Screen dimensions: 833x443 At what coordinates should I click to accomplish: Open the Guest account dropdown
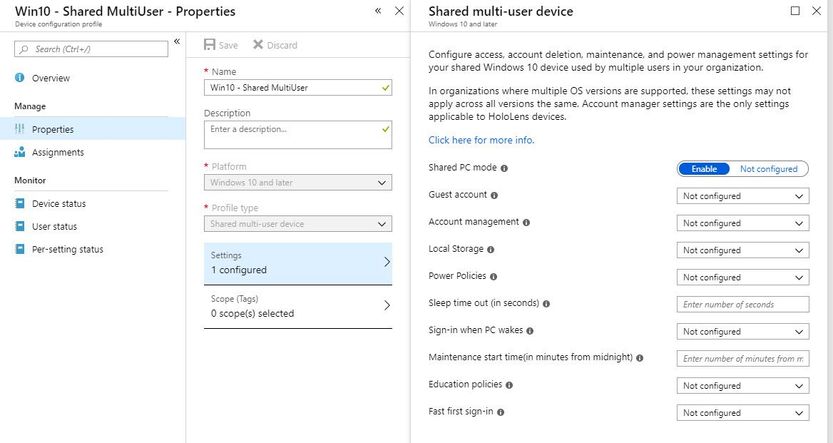743,196
